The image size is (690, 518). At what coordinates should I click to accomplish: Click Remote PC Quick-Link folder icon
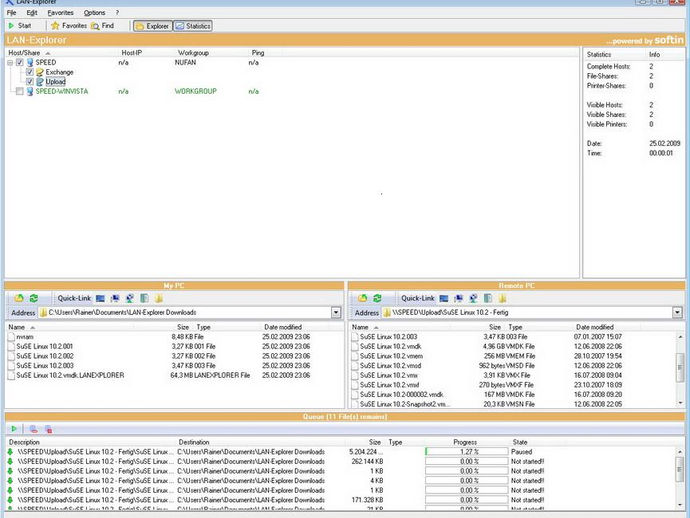[502, 298]
